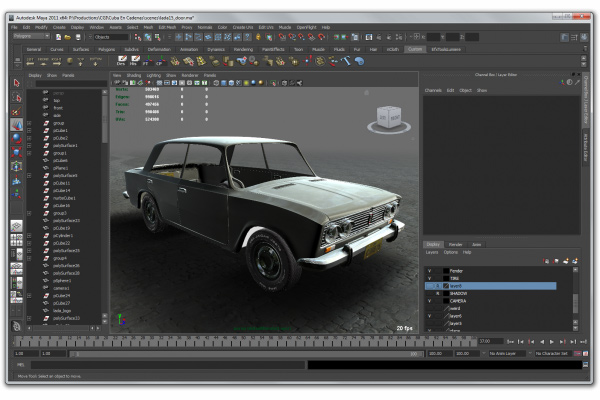600x400 pixels.
Task: Select the Lasso tool in toolbox
Action: point(16,97)
